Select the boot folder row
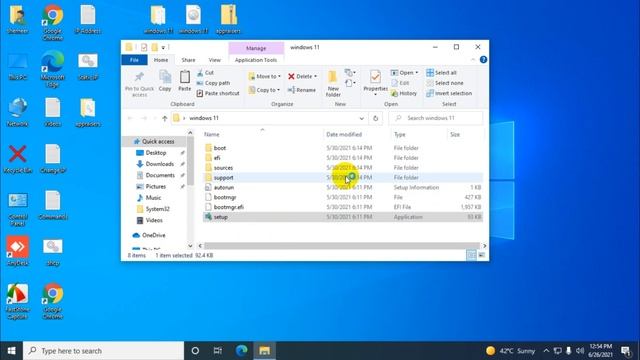Screen dimensions: 640x360 tap(343, 148)
